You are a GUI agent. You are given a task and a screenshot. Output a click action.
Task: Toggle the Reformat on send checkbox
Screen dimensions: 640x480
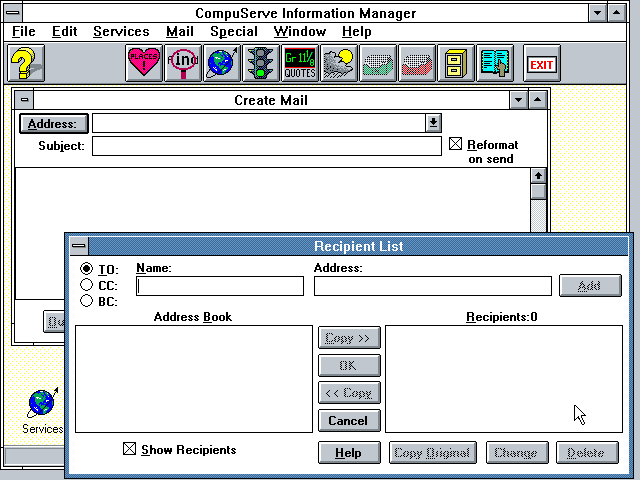tap(456, 144)
